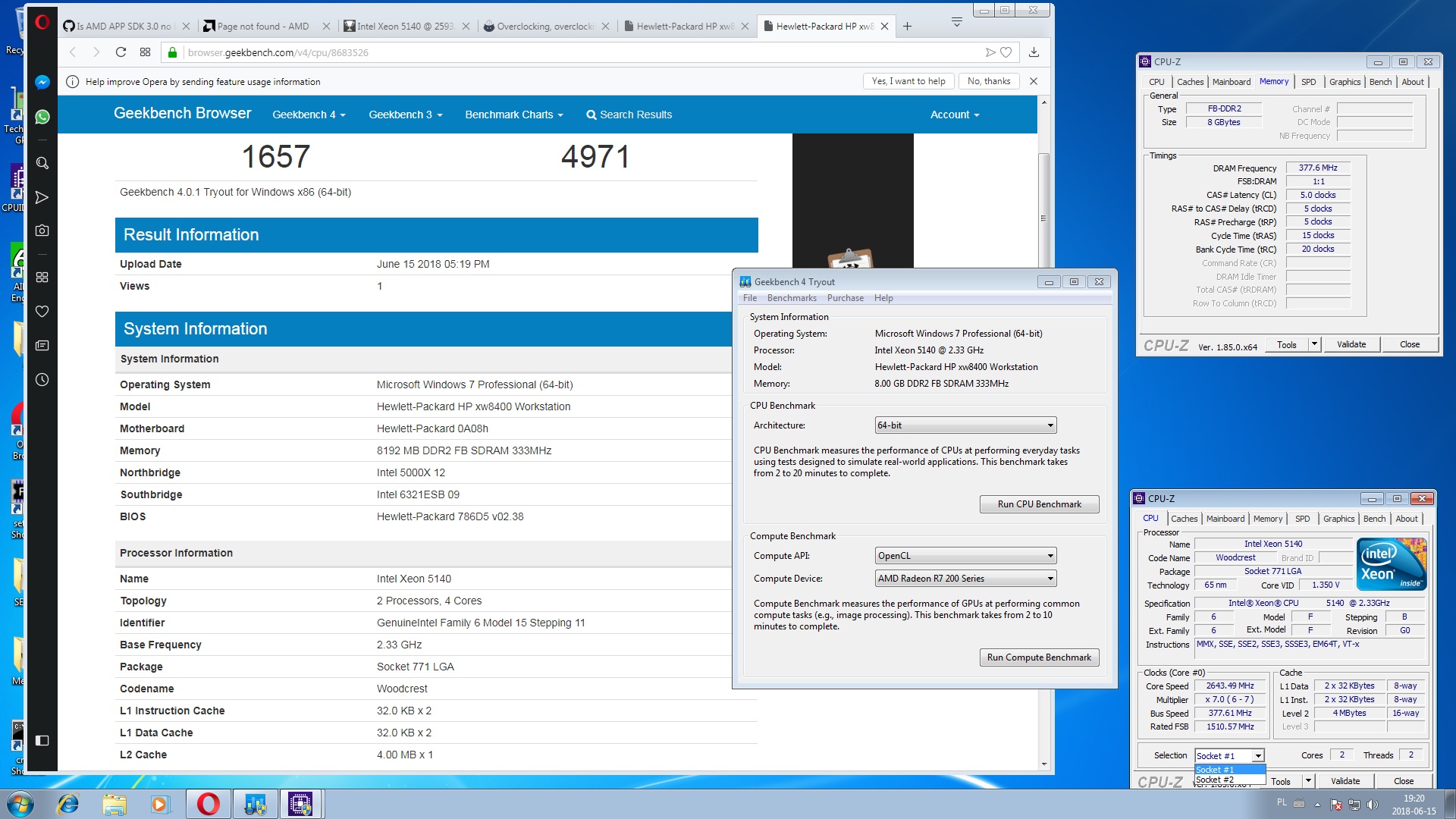Open Search Results link
The height and width of the screenshot is (819, 1456).
pyautogui.click(x=629, y=115)
